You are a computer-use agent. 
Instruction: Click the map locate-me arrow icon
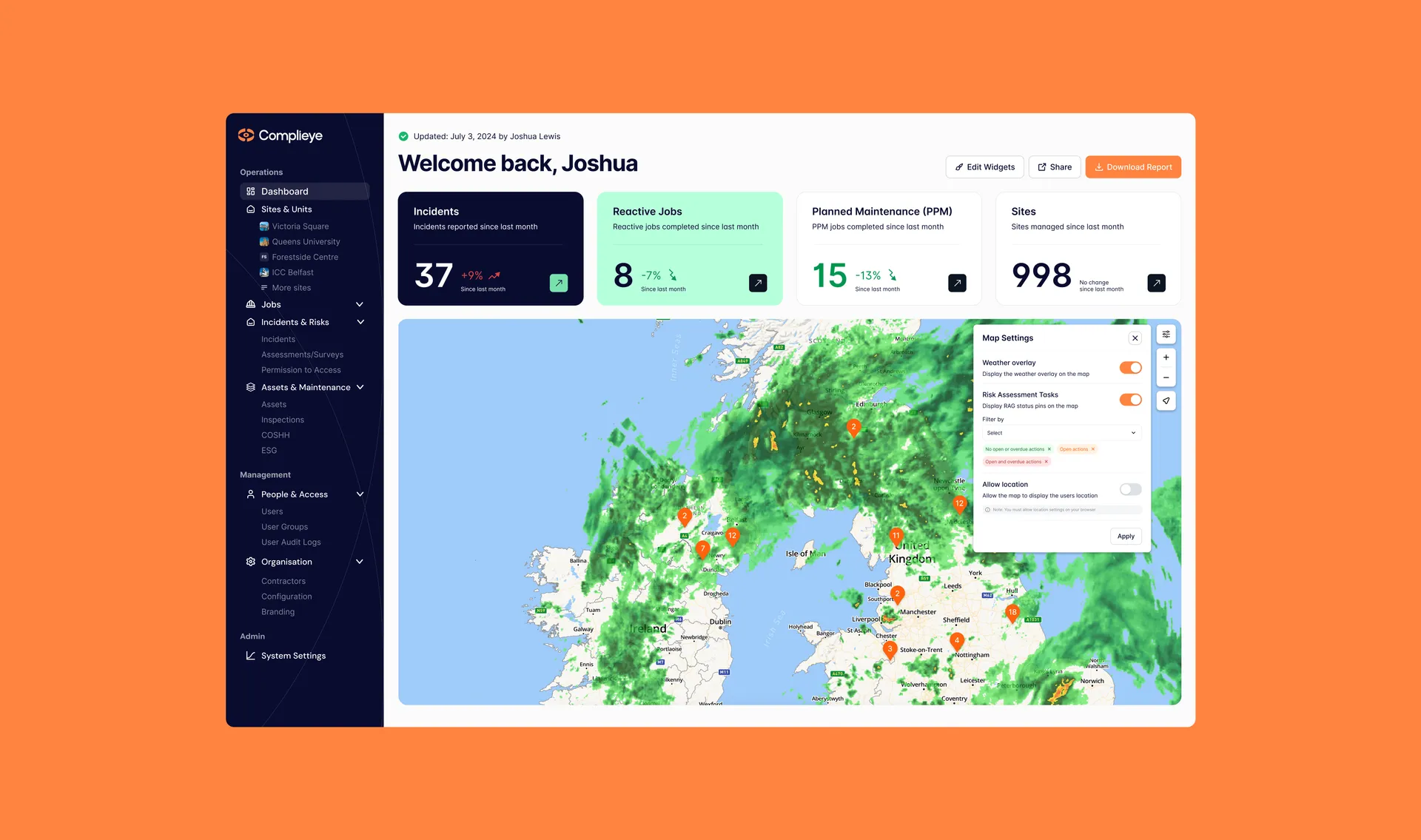[x=1166, y=400]
